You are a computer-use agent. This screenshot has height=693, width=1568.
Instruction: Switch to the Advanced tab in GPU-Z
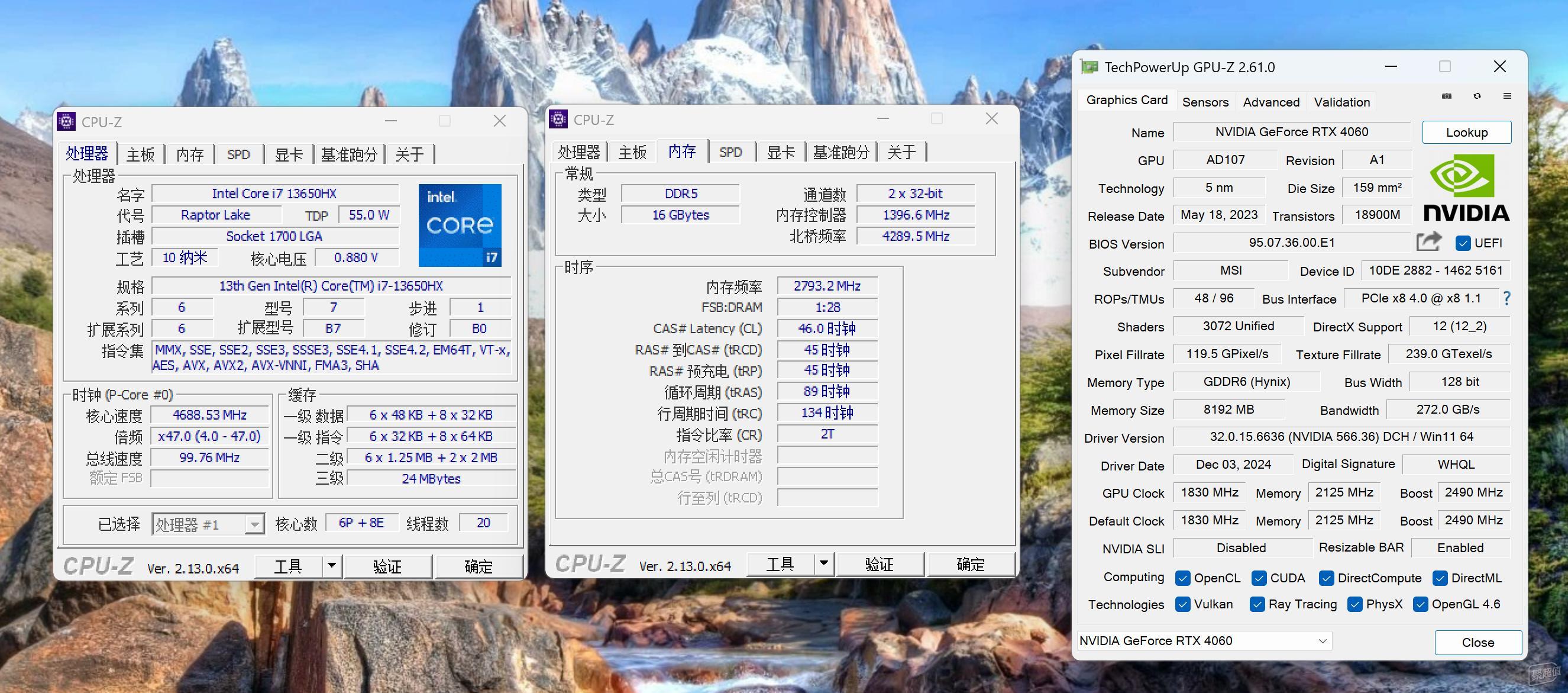click(x=1271, y=102)
